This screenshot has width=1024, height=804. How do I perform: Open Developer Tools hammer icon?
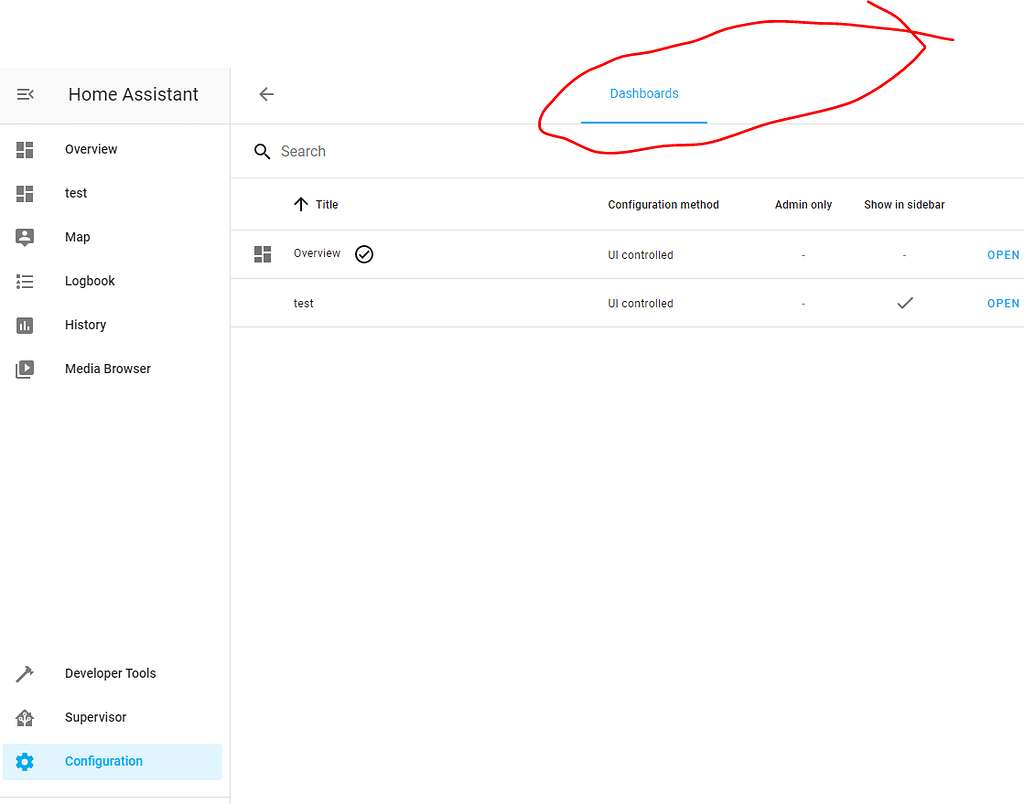[x=25, y=674]
